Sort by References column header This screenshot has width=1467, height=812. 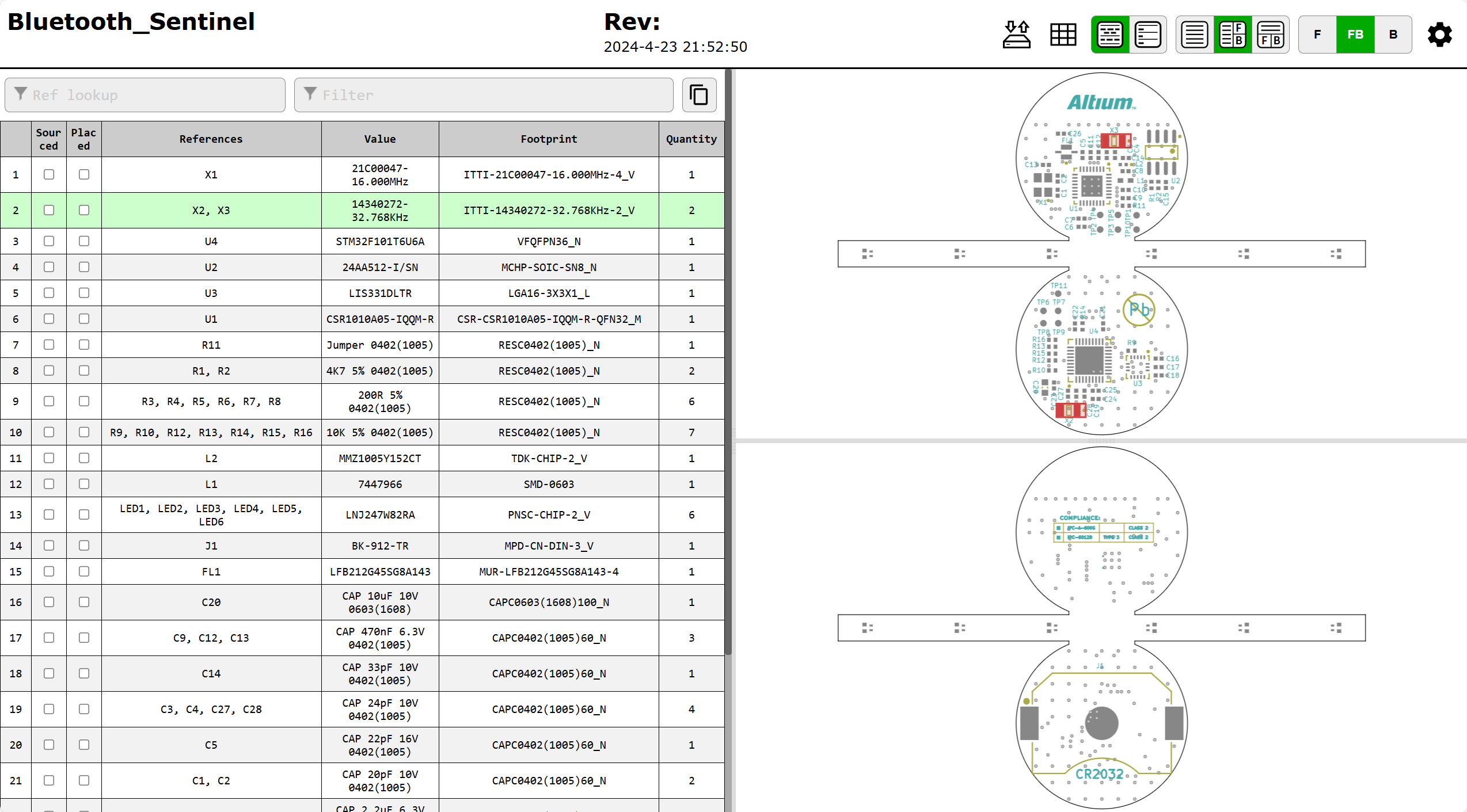pos(211,139)
